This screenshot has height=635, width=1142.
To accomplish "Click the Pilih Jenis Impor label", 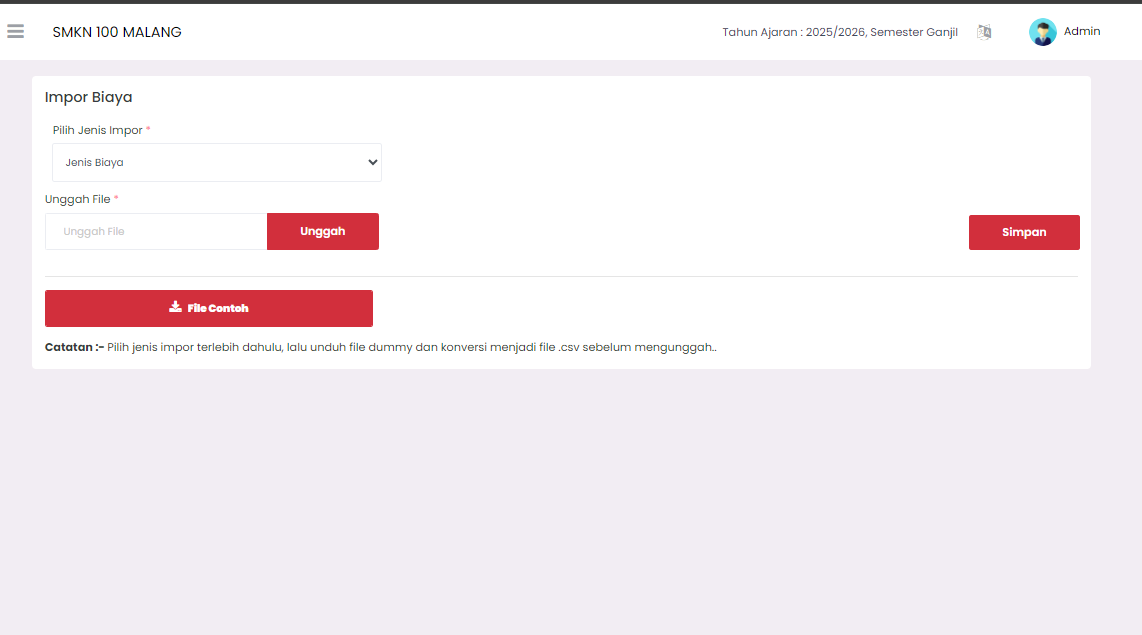I will [x=97, y=130].
